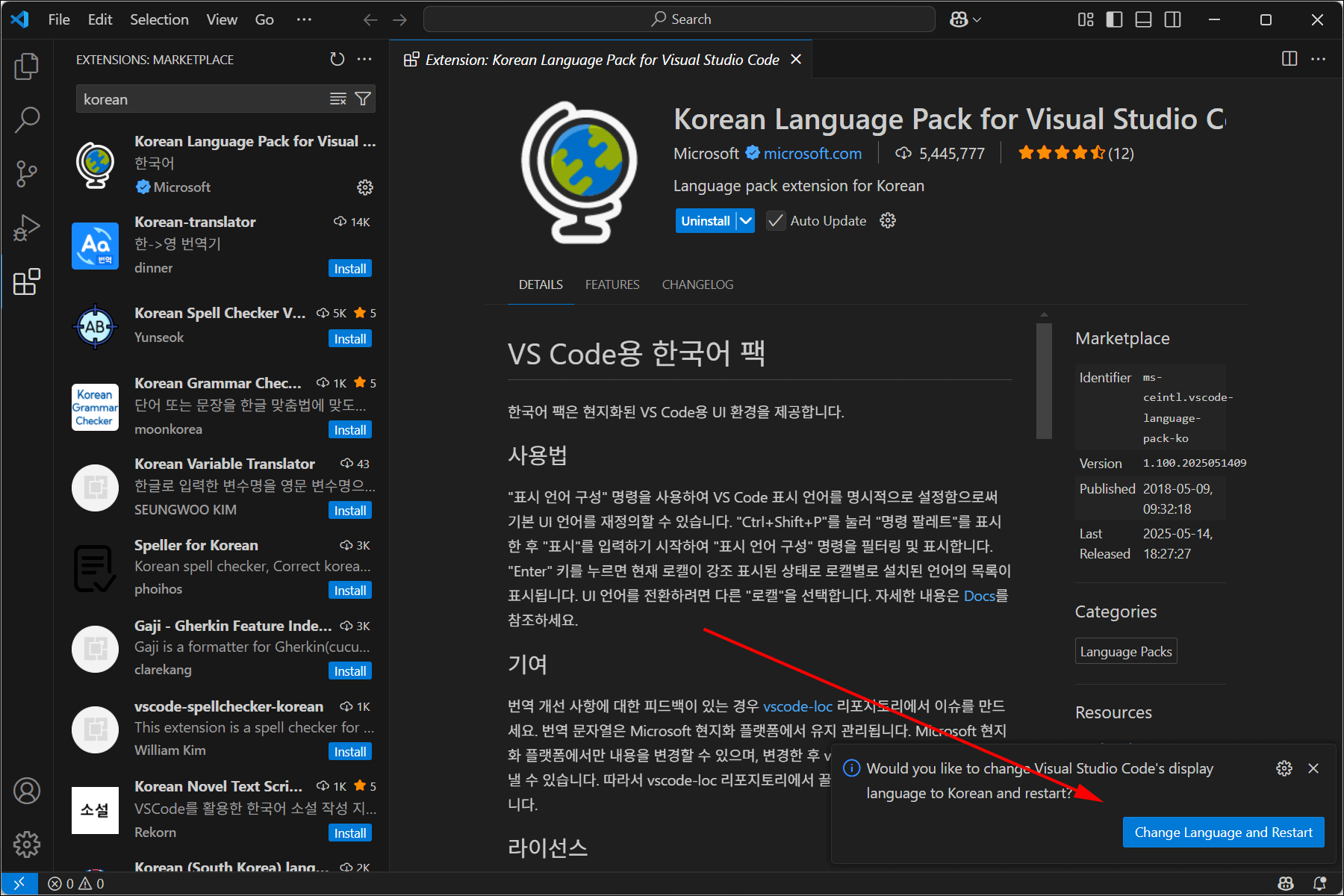Open Views and More Actions in Extensions sidebar
Viewport: 1344px width, 896px height.
[x=364, y=59]
